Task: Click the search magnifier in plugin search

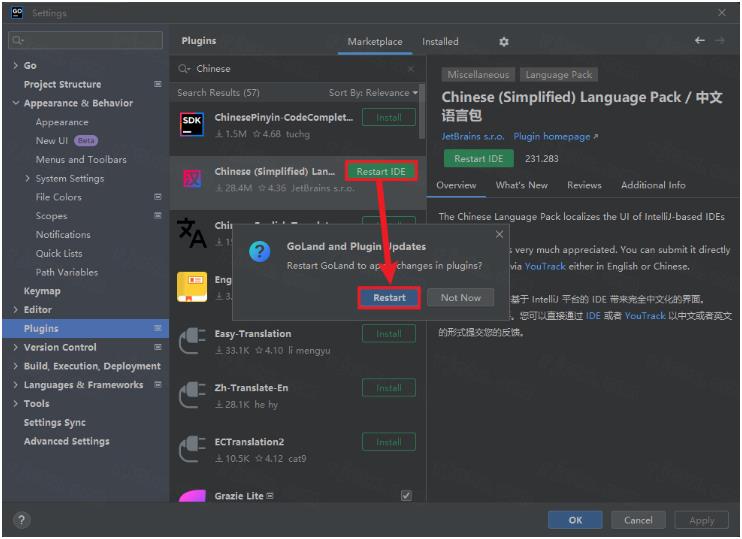Action: click(184, 69)
